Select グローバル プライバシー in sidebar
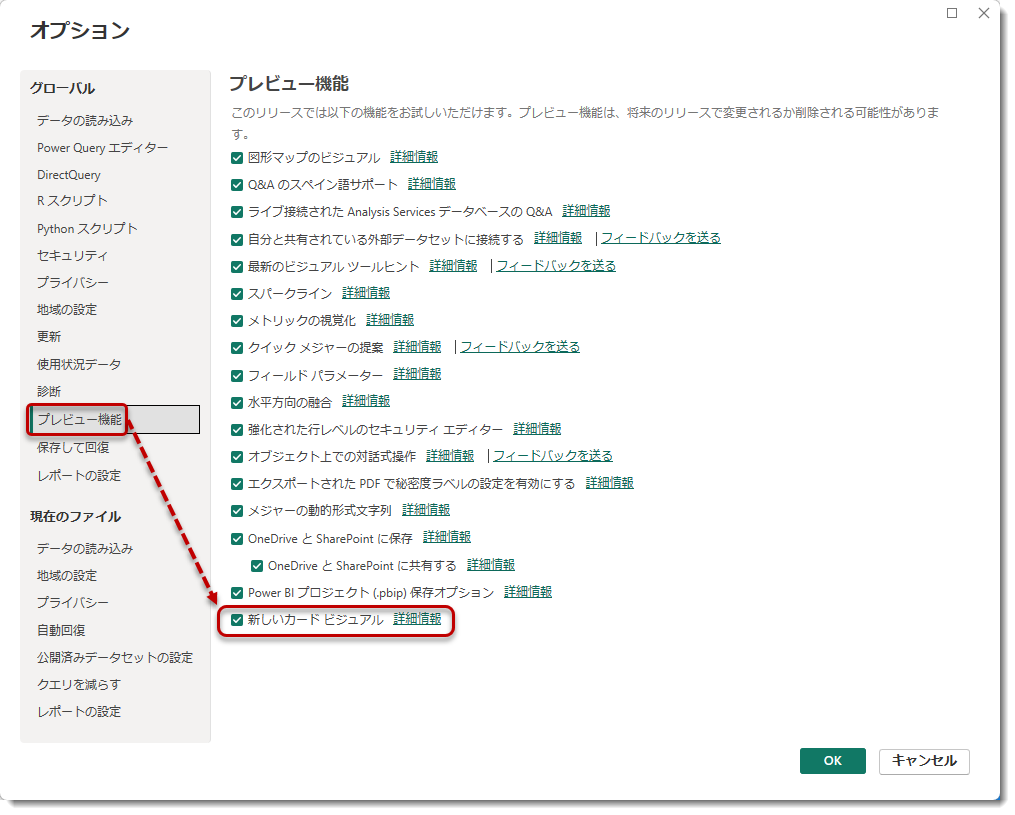 72,283
